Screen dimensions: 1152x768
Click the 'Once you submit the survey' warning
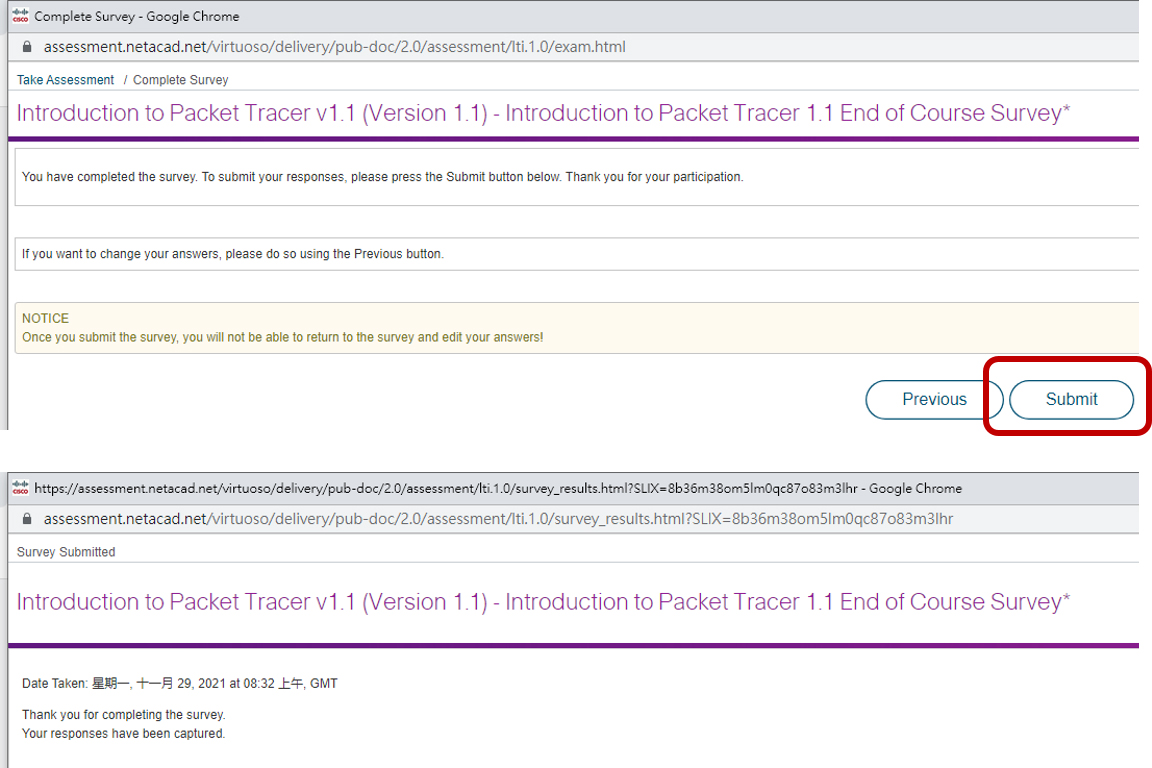[282, 337]
